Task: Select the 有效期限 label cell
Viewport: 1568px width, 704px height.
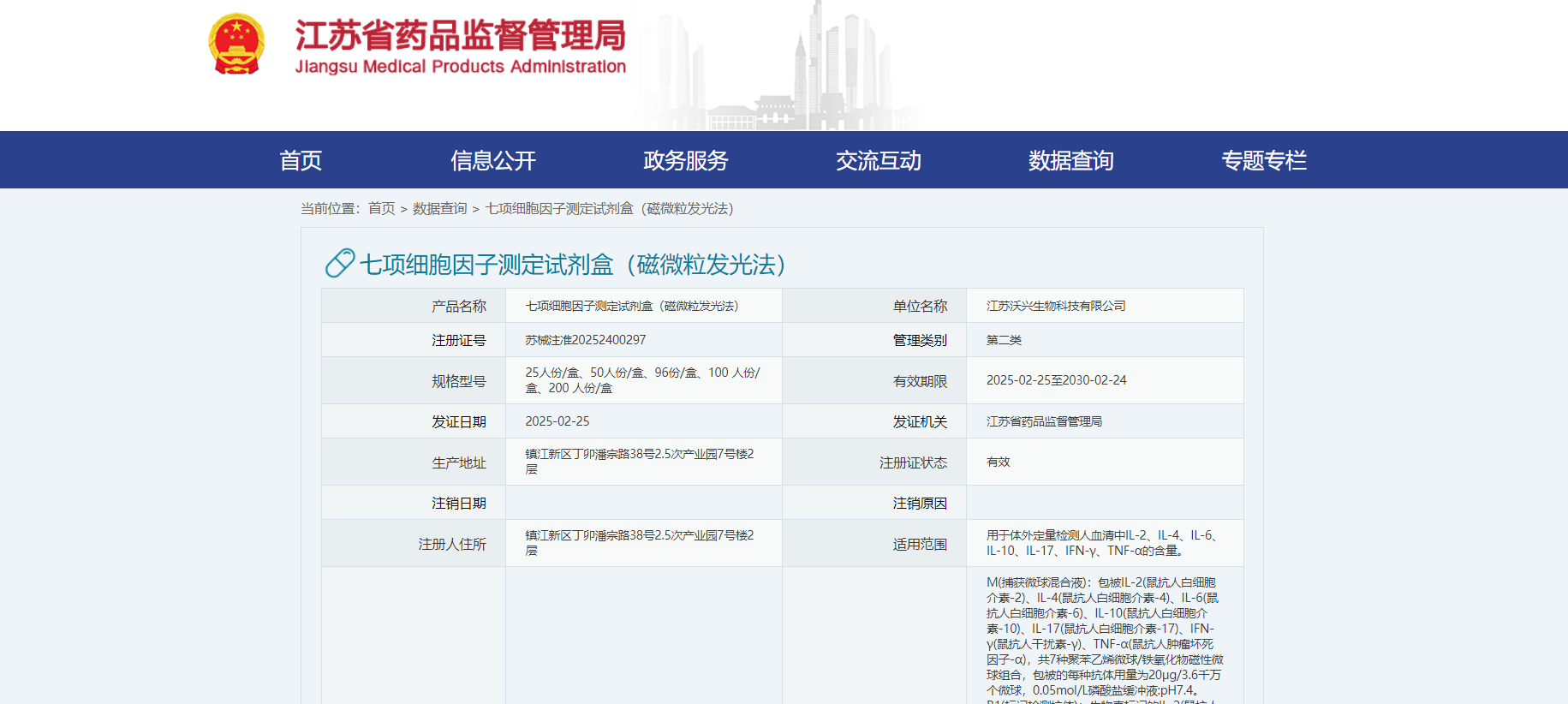Action: coord(874,380)
